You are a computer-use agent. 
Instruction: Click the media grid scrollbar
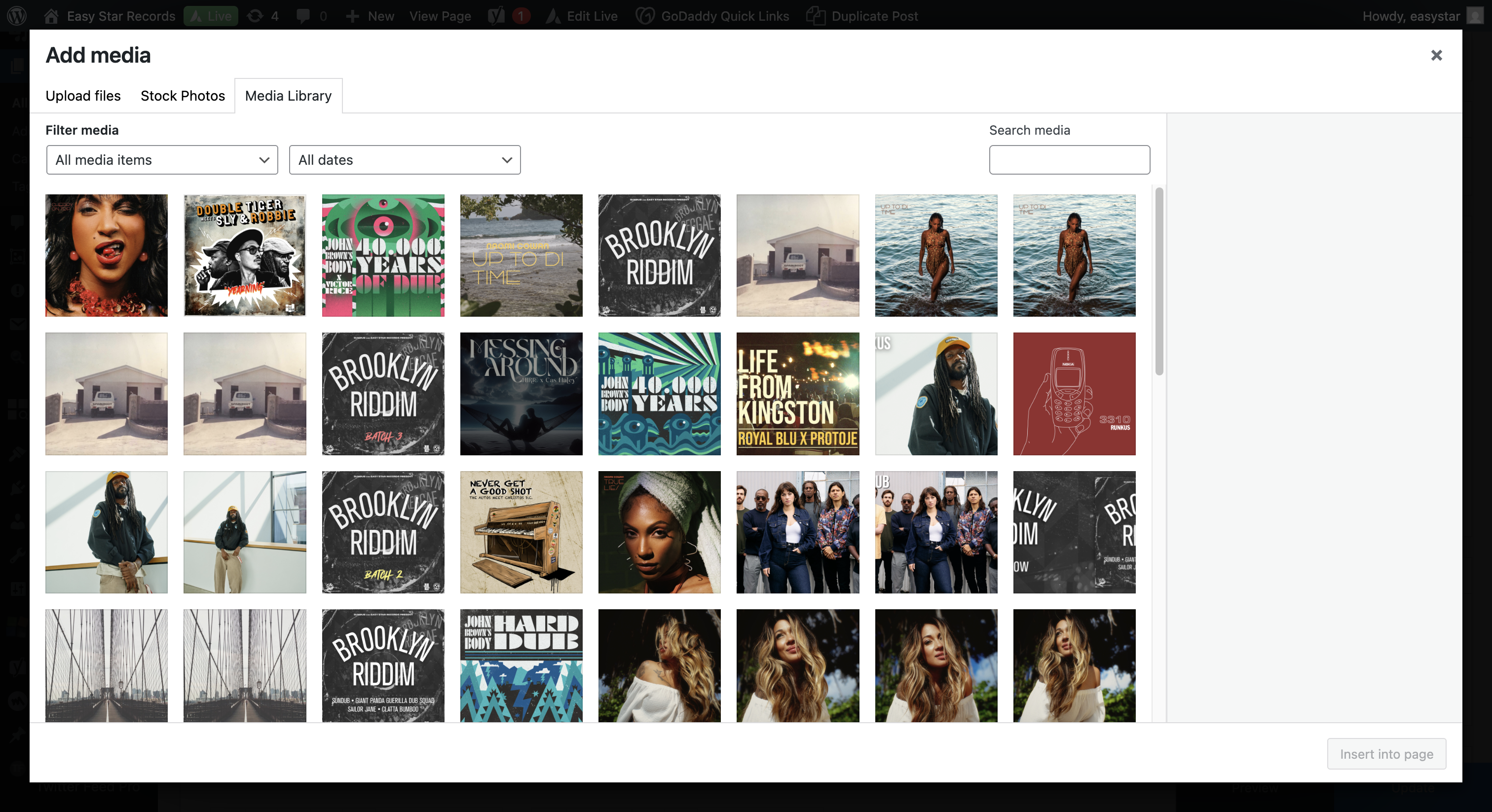[x=1159, y=282]
